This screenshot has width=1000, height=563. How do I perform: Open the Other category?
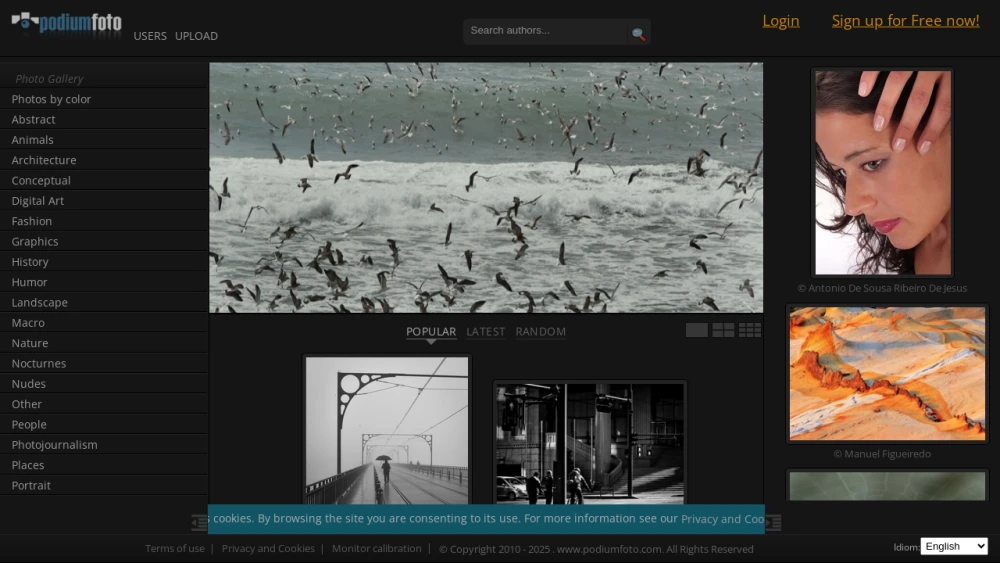point(104,405)
